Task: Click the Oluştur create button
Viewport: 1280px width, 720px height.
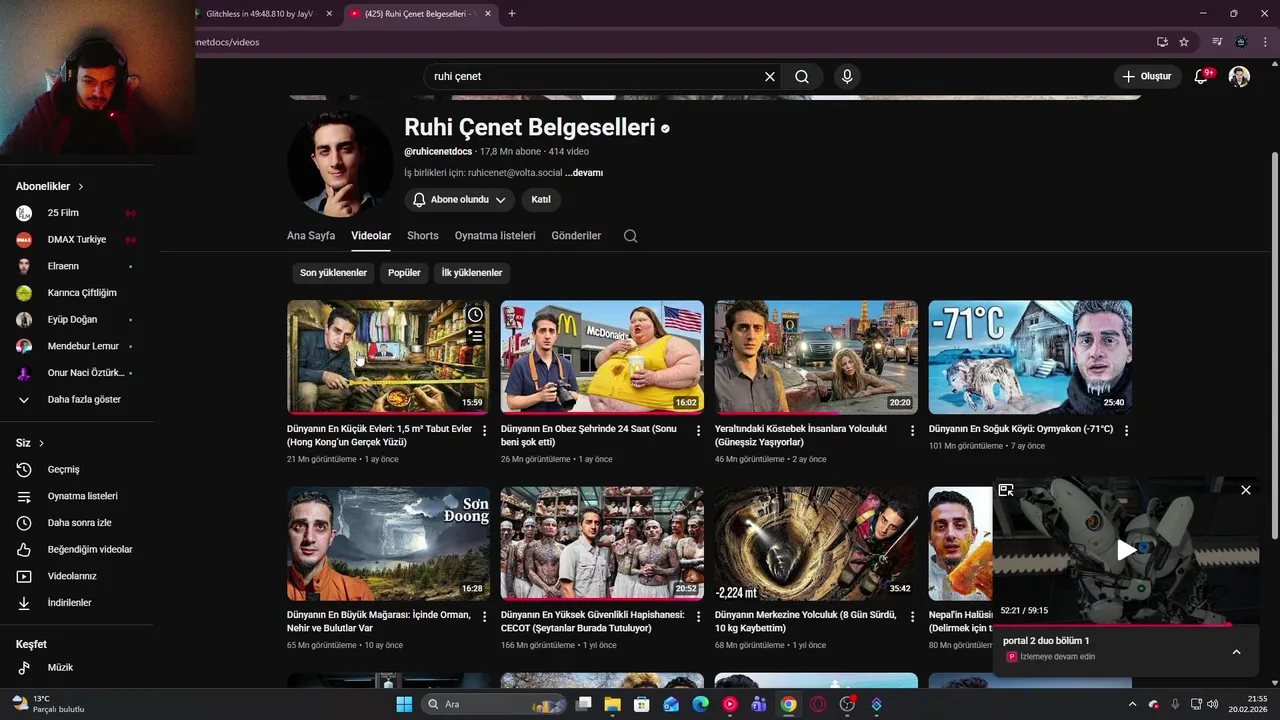Action: pyautogui.click(x=1146, y=77)
